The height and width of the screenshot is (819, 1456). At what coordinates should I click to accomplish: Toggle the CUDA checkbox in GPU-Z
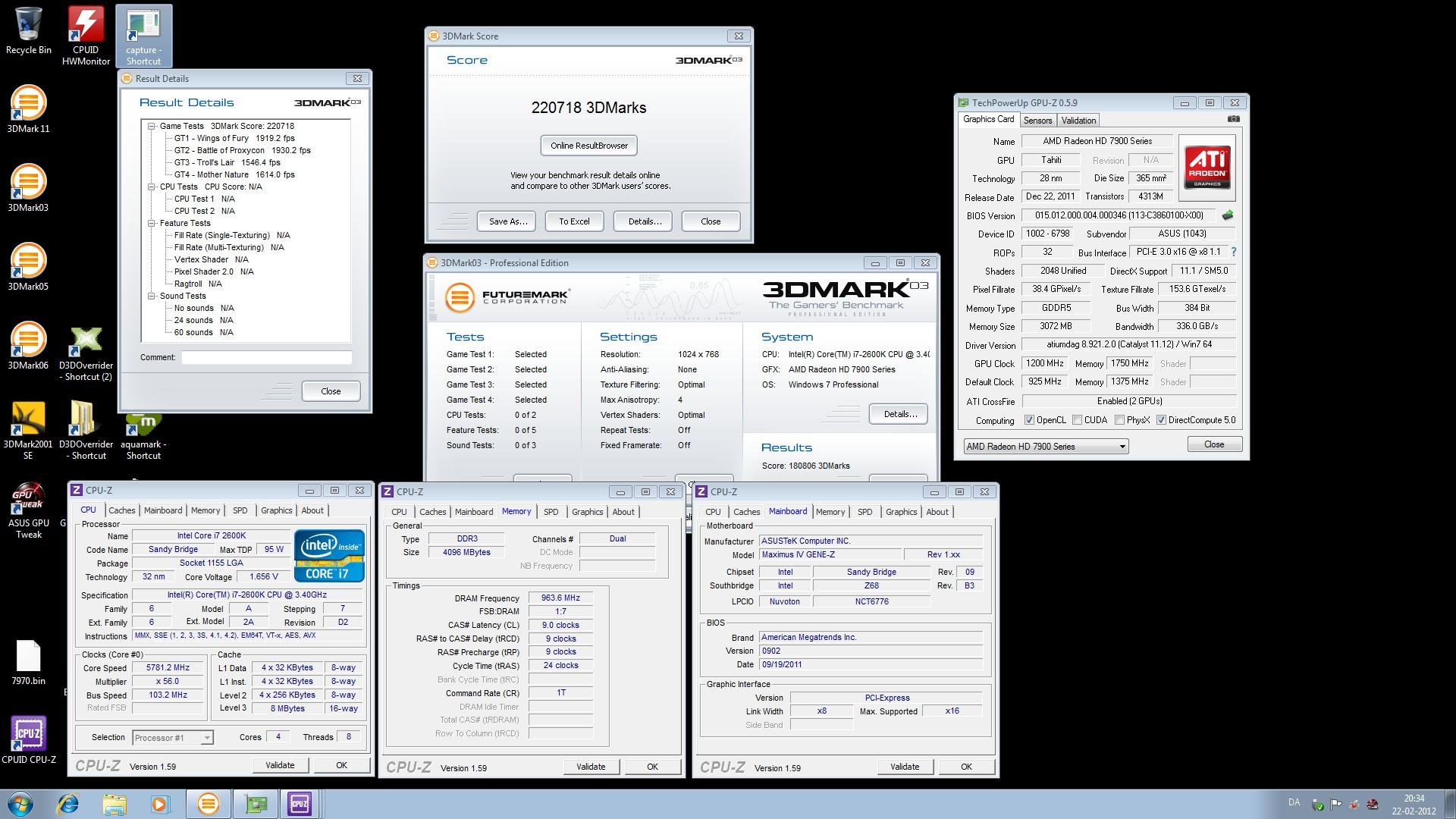pos(1077,420)
